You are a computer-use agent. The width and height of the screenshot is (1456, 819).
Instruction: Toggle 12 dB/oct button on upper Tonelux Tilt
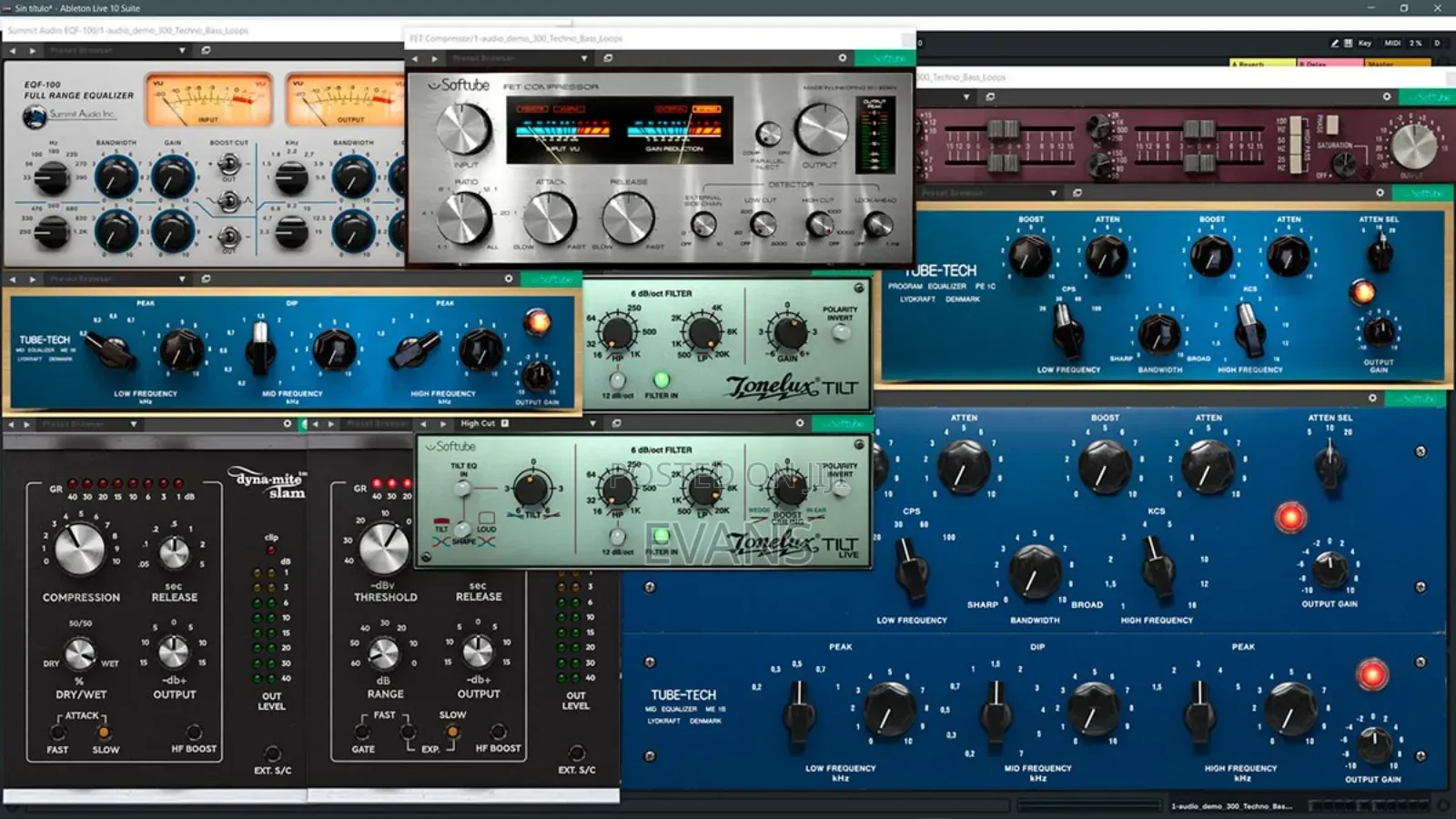pyautogui.click(x=617, y=380)
